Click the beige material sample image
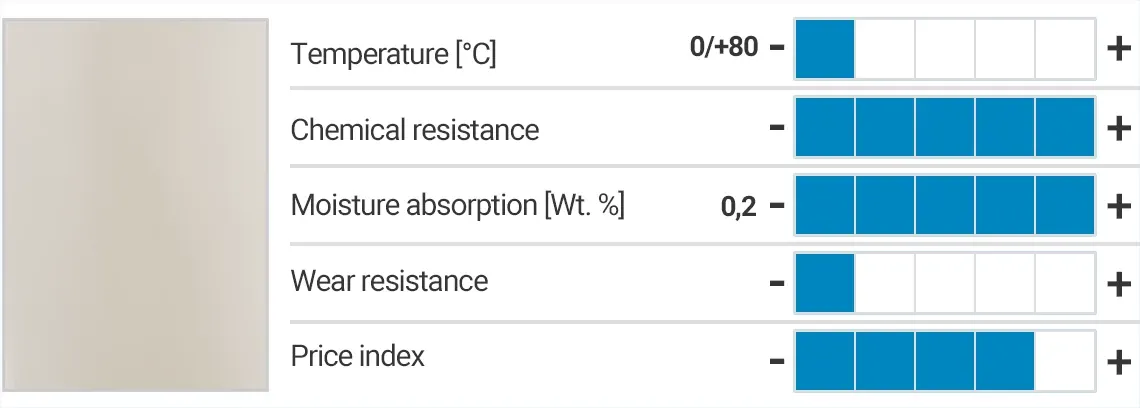This screenshot has height=408, width=1140. click(135, 205)
